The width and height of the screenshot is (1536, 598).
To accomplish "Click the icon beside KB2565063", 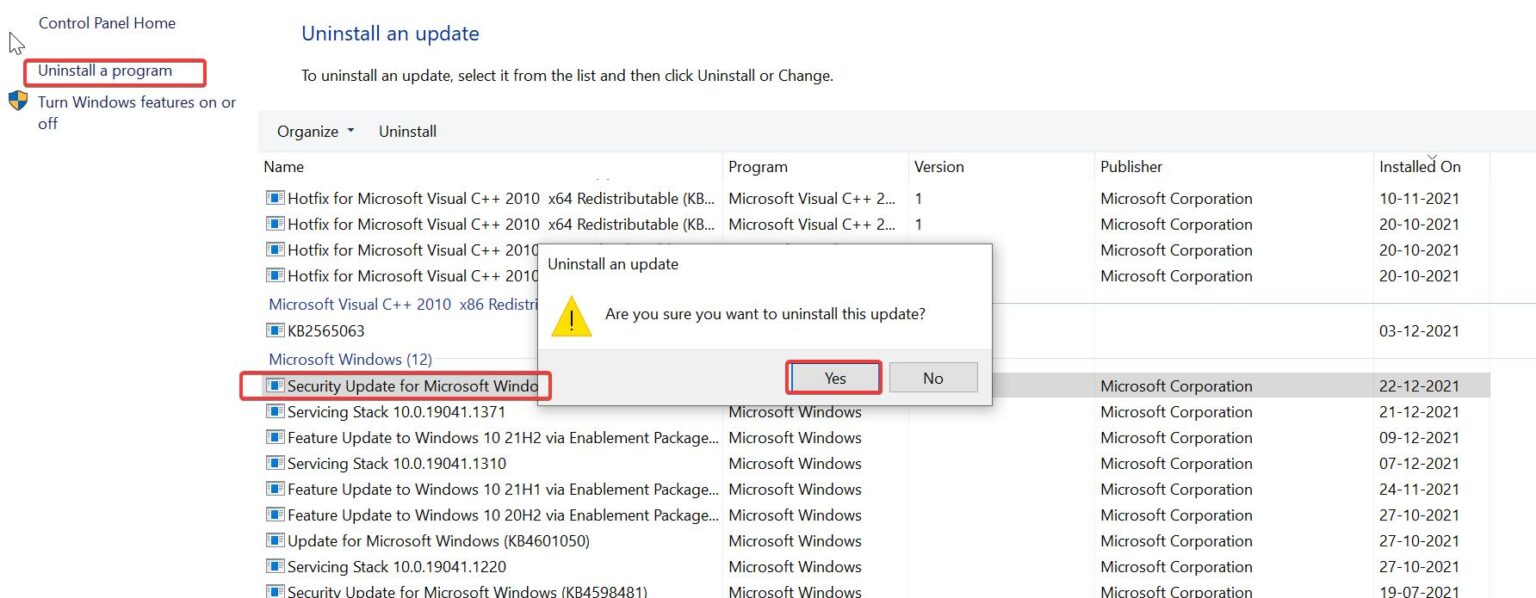I will [277, 330].
